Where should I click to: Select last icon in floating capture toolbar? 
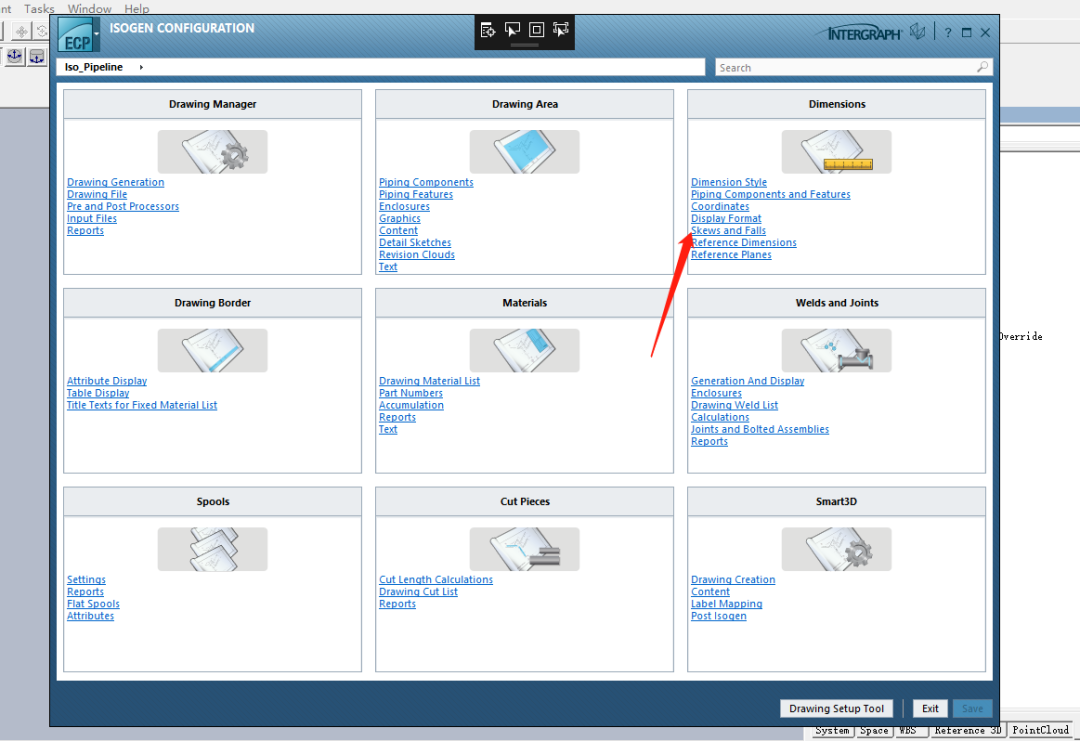pyautogui.click(x=561, y=30)
